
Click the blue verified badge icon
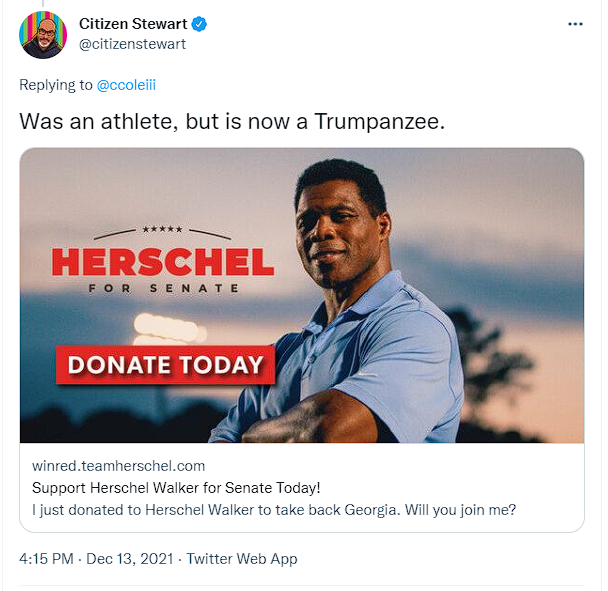point(199,24)
